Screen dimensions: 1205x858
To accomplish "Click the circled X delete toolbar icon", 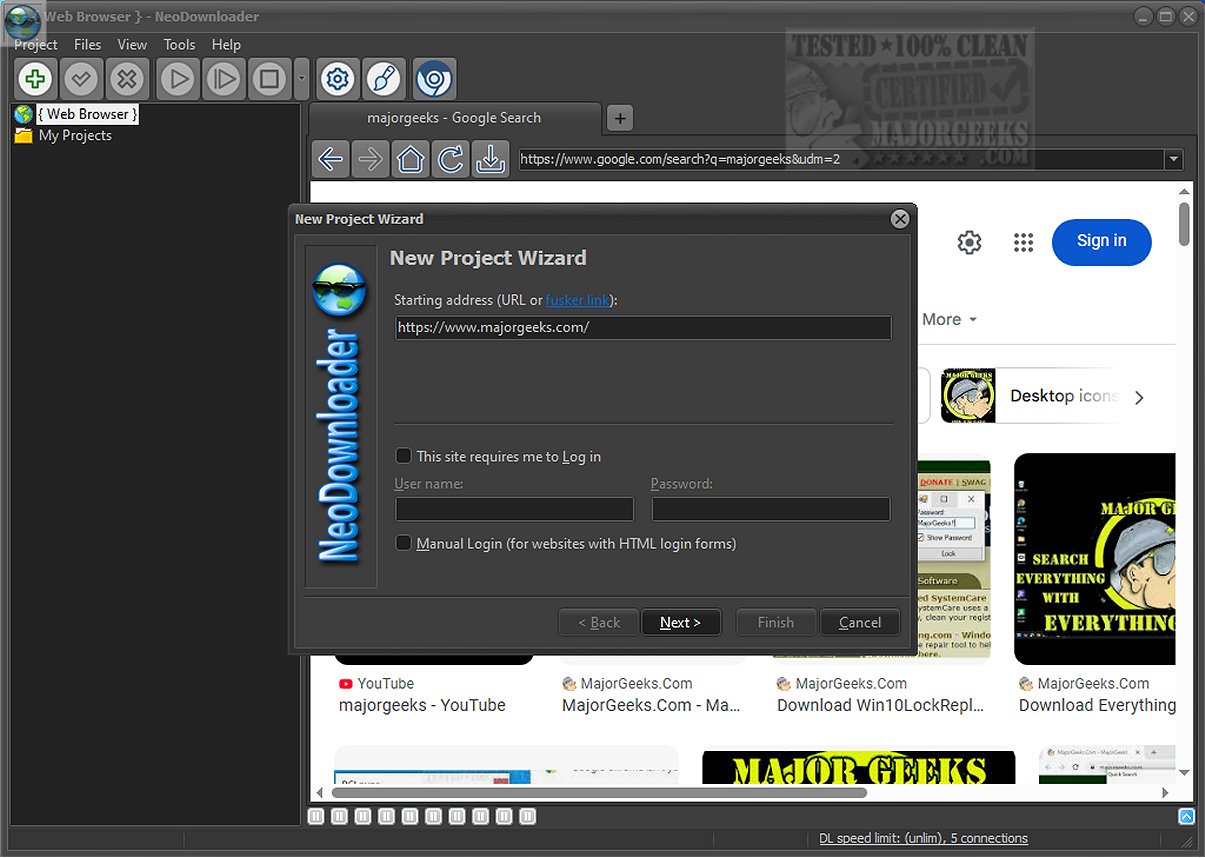I will tap(127, 79).
